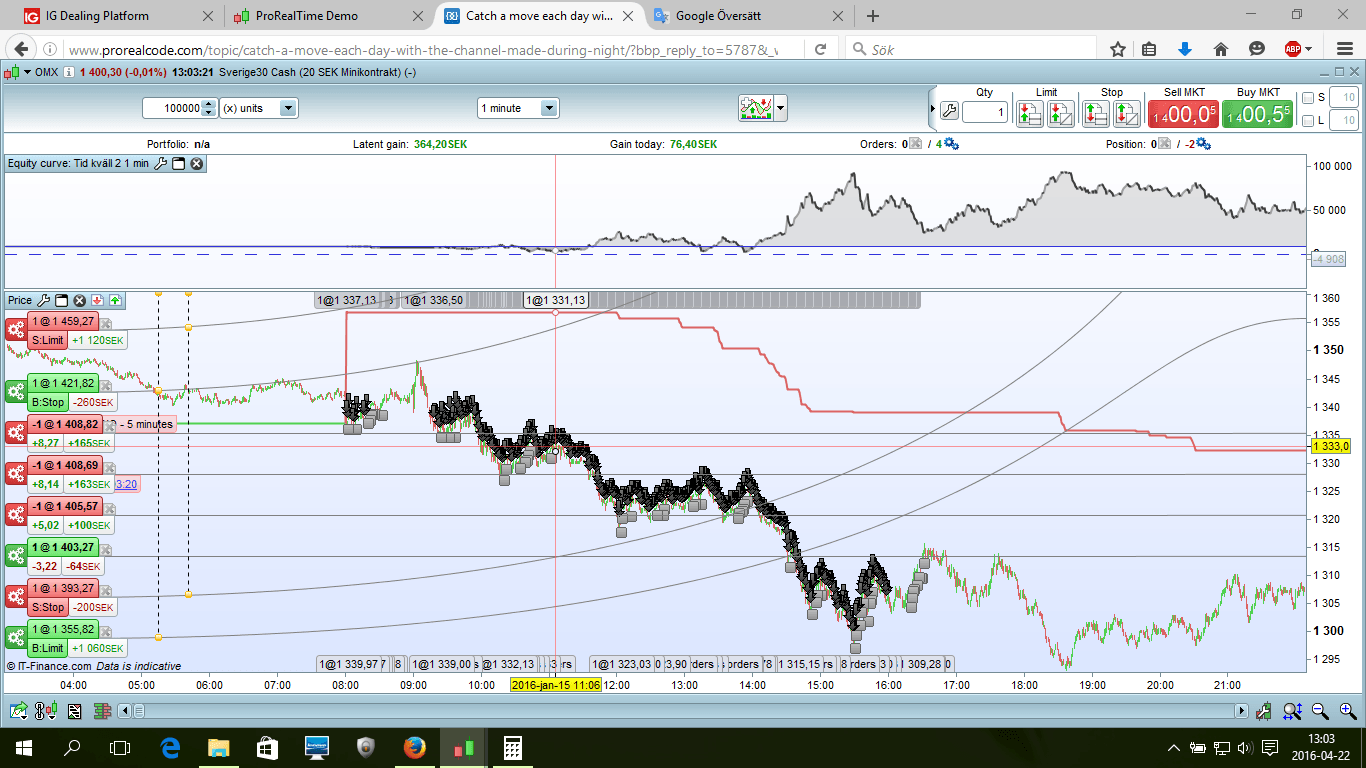1366x768 pixels.
Task: Click the gear icon next to Orders count
Action: click(x=951, y=144)
